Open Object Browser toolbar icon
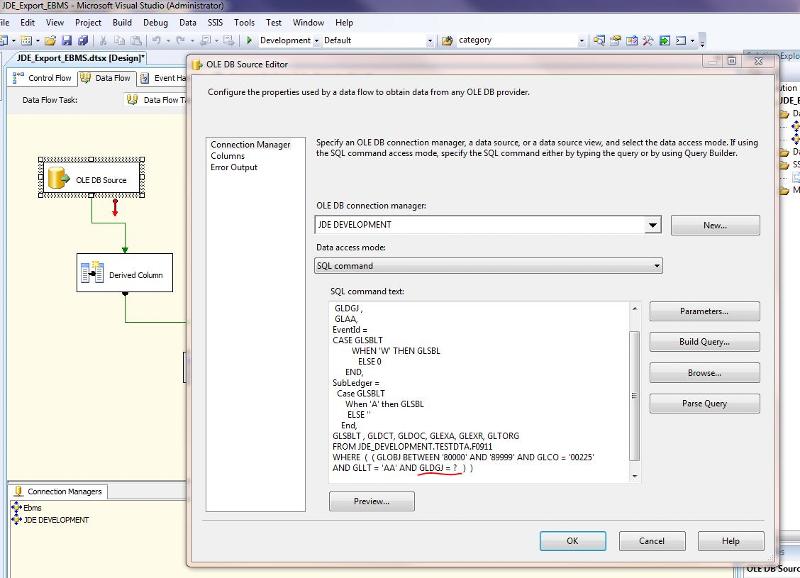Image resolution: width=800 pixels, height=578 pixels. coord(632,40)
